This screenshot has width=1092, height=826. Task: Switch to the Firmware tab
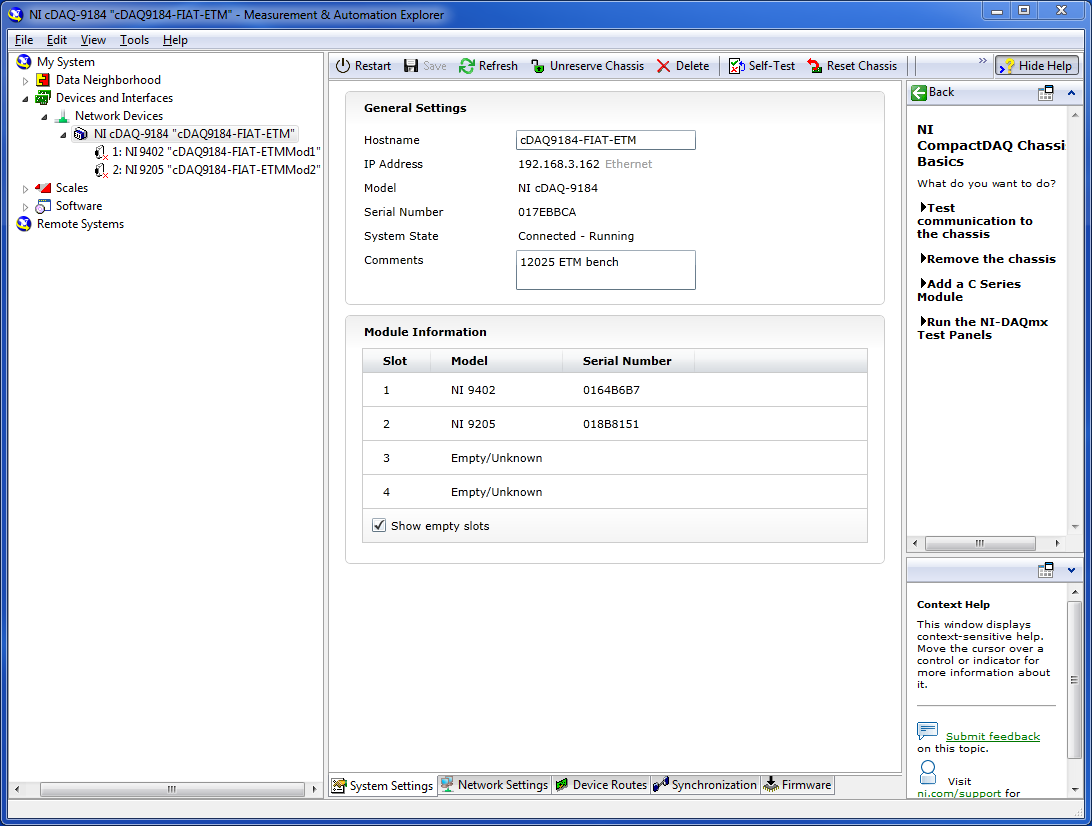(797, 785)
